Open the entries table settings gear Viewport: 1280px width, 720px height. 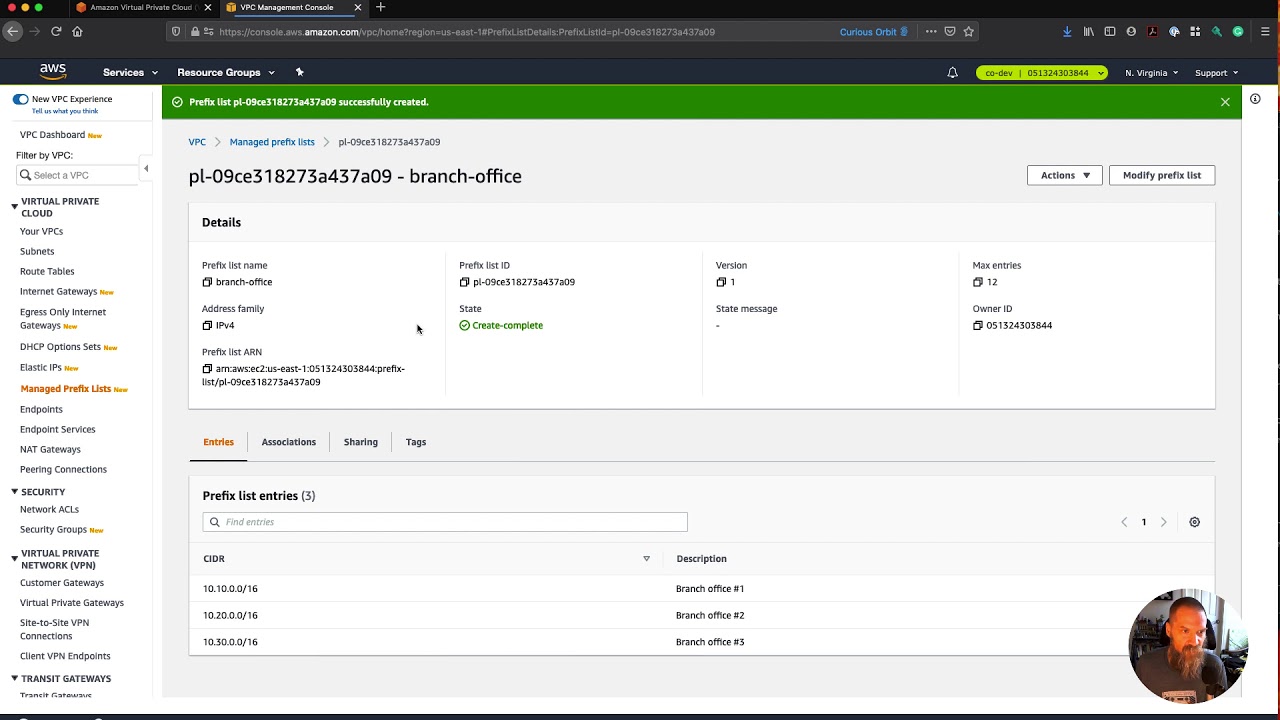pos(1194,522)
